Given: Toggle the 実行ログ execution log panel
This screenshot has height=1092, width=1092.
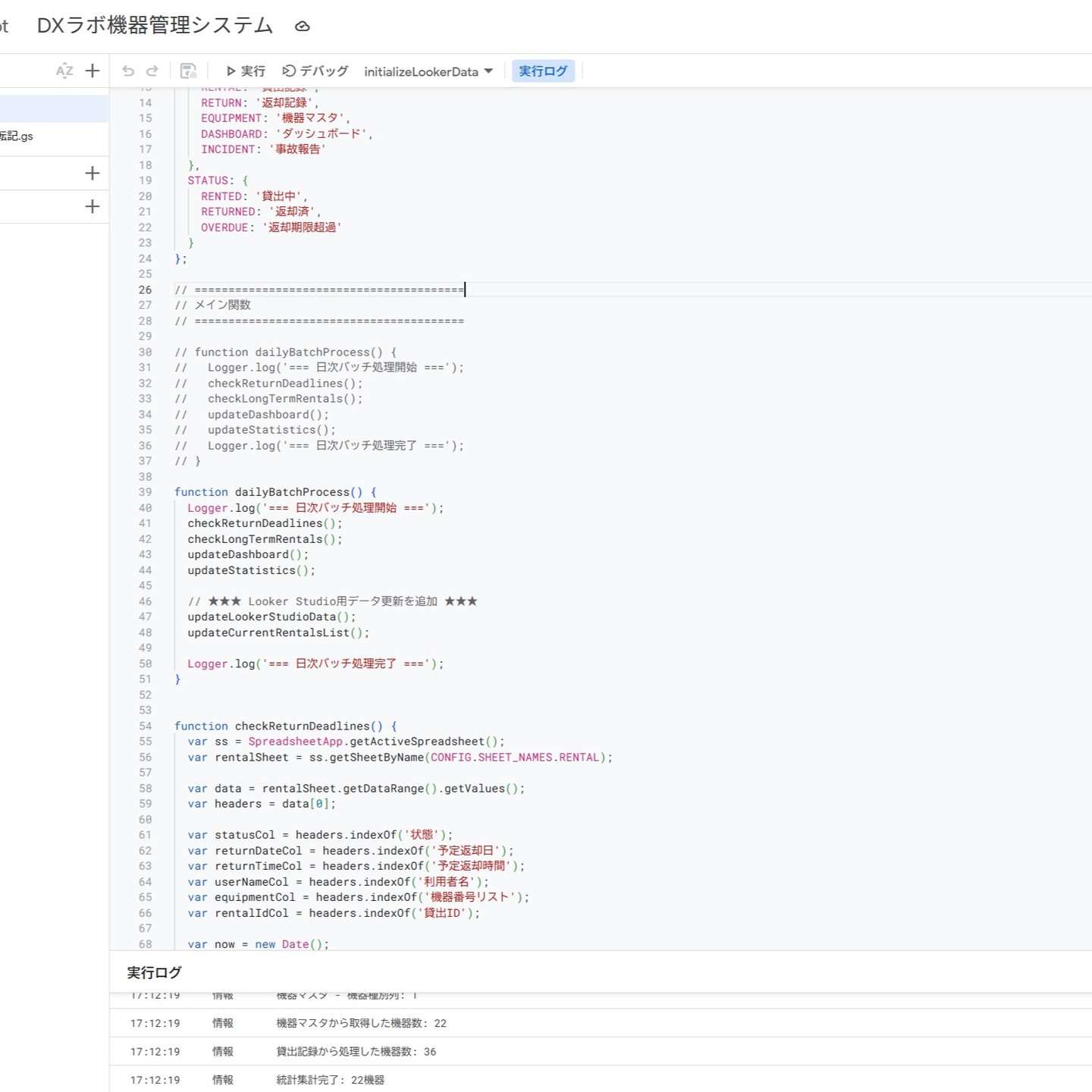Looking at the screenshot, I should [x=543, y=71].
